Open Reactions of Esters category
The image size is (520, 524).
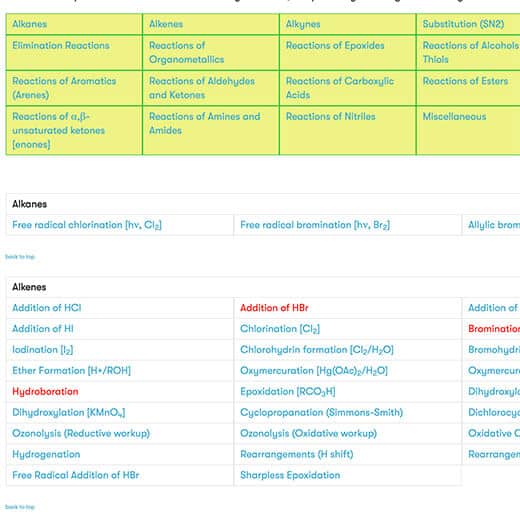click(x=465, y=81)
